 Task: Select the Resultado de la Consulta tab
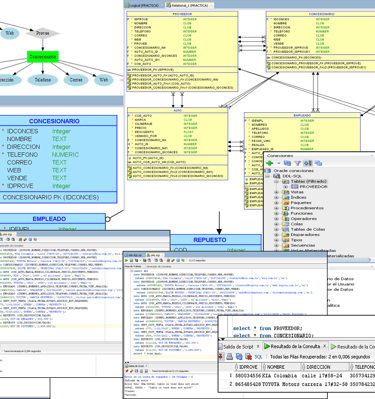pos(295,346)
